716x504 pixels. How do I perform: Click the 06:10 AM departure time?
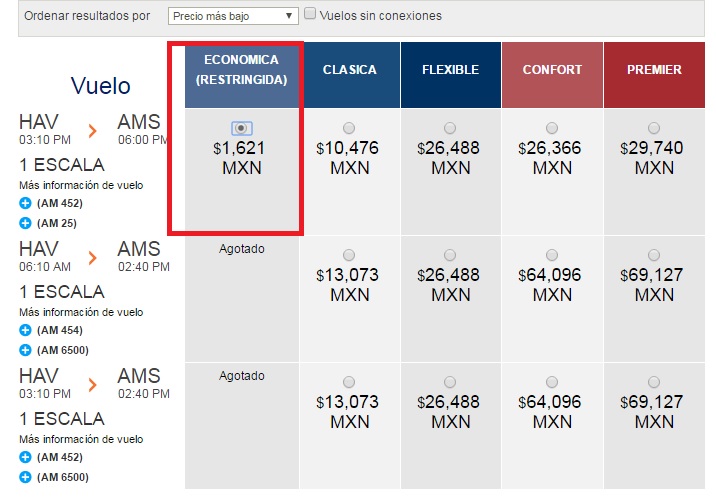click(x=45, y=267)
